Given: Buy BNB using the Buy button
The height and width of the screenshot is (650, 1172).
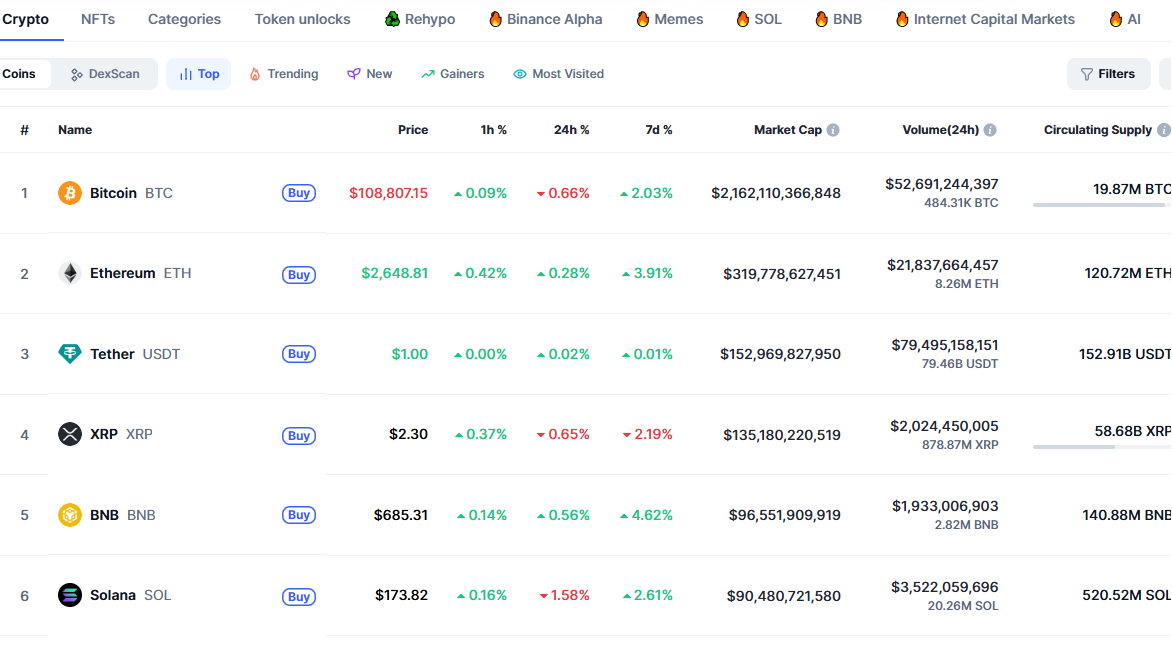Looking at the screenshot, I should coord(299,515).
